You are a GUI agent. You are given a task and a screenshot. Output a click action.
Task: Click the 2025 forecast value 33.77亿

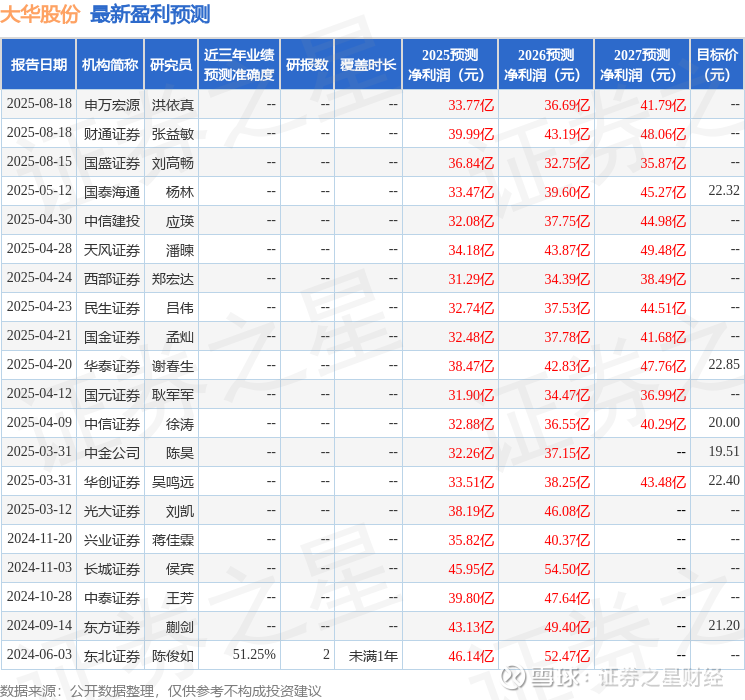[x=471, y=105]
